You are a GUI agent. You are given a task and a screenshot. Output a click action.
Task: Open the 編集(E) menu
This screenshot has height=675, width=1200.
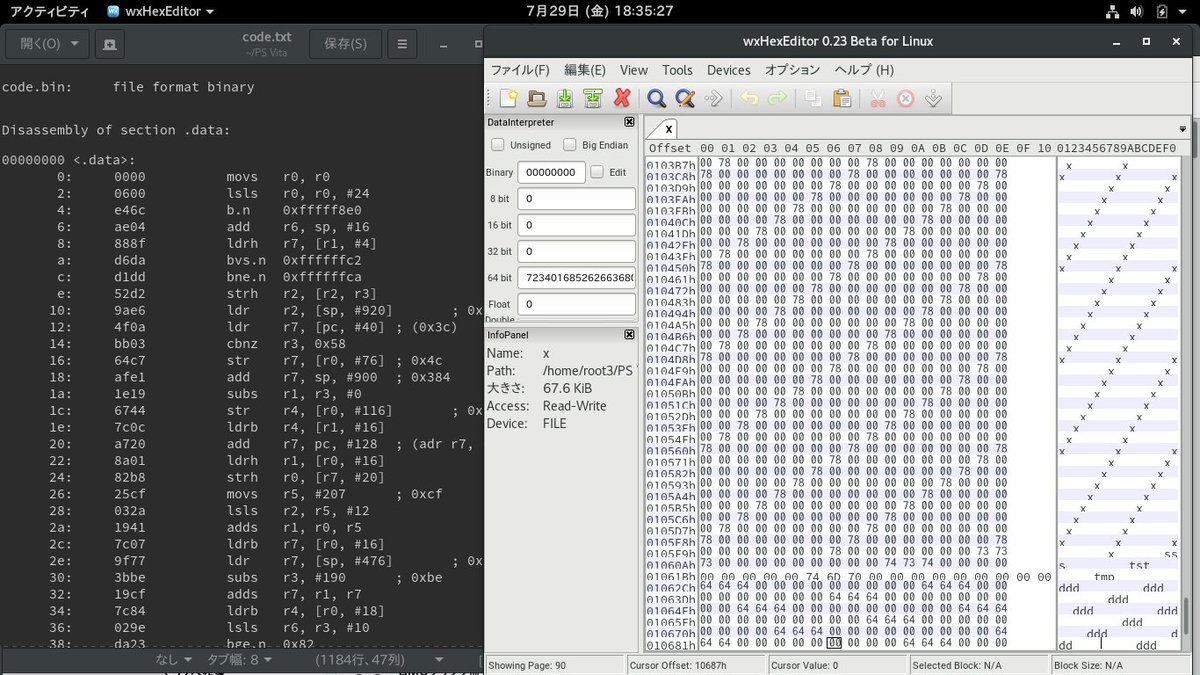click(585, 70)
